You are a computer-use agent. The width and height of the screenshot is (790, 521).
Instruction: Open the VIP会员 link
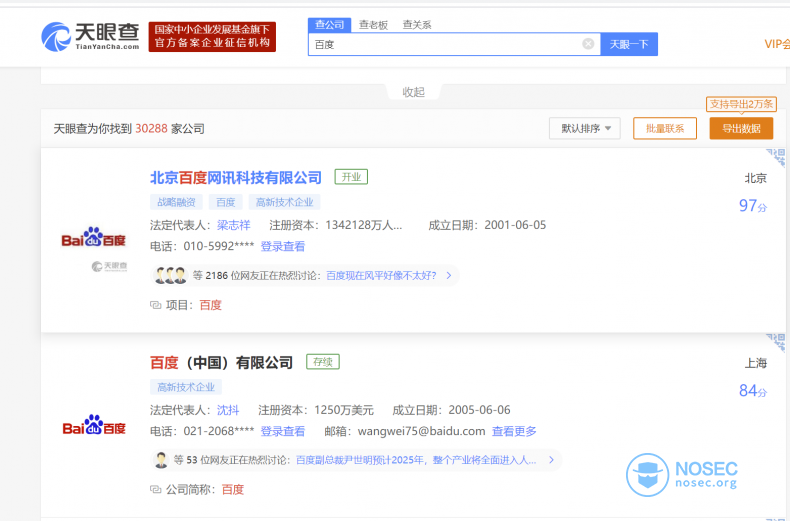(x=777, y=44)
